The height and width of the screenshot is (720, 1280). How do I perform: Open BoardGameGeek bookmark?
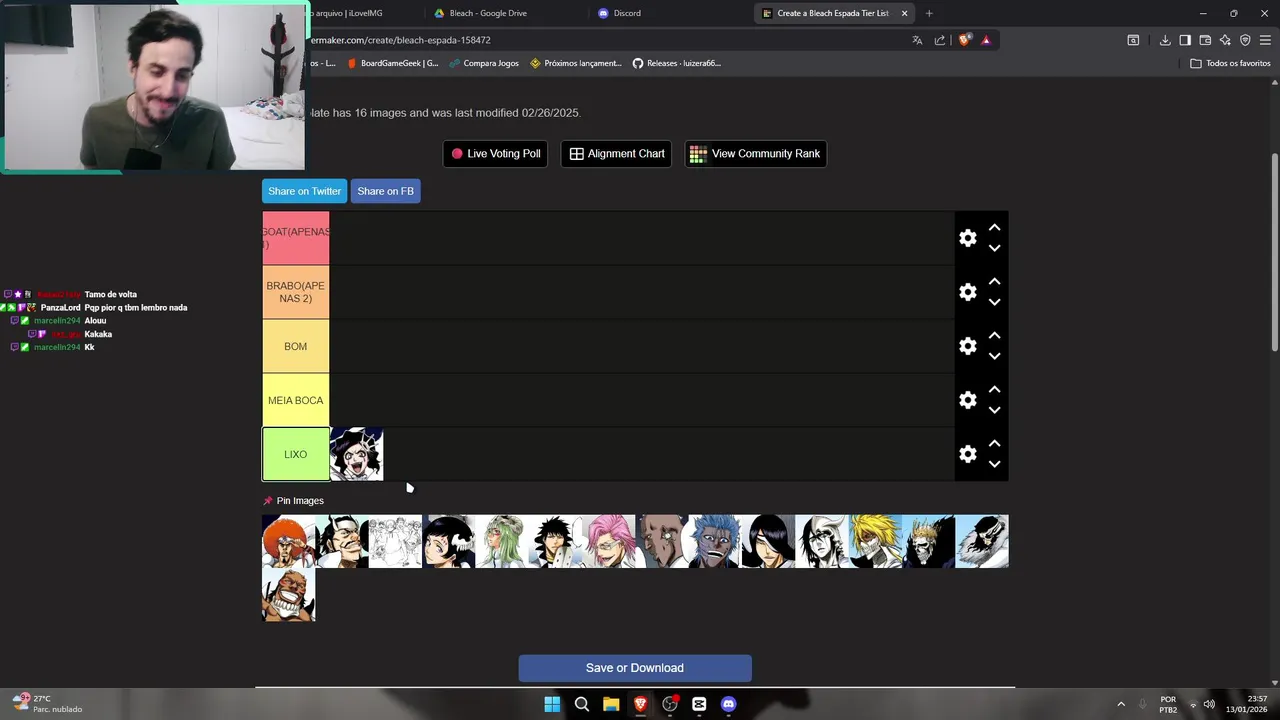(392, 63)
